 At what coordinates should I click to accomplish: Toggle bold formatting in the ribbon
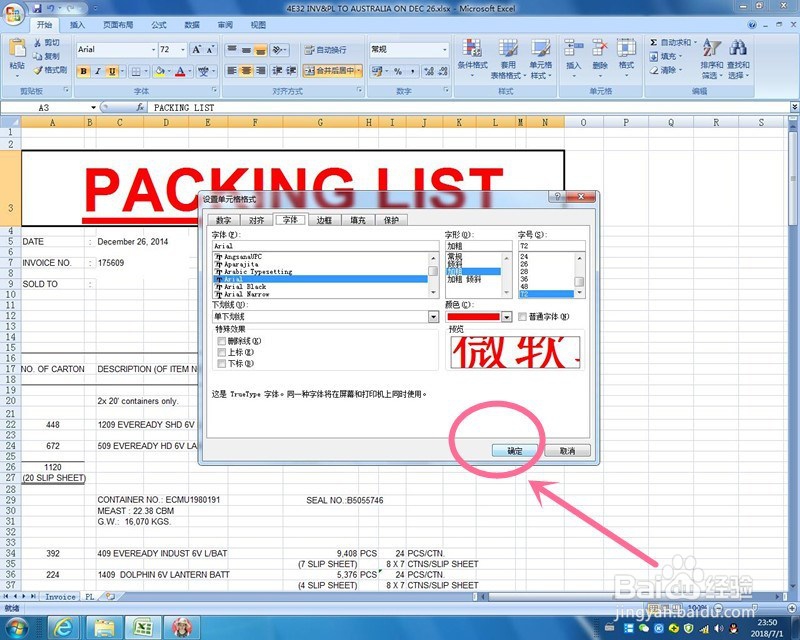(x=83, y=70)
